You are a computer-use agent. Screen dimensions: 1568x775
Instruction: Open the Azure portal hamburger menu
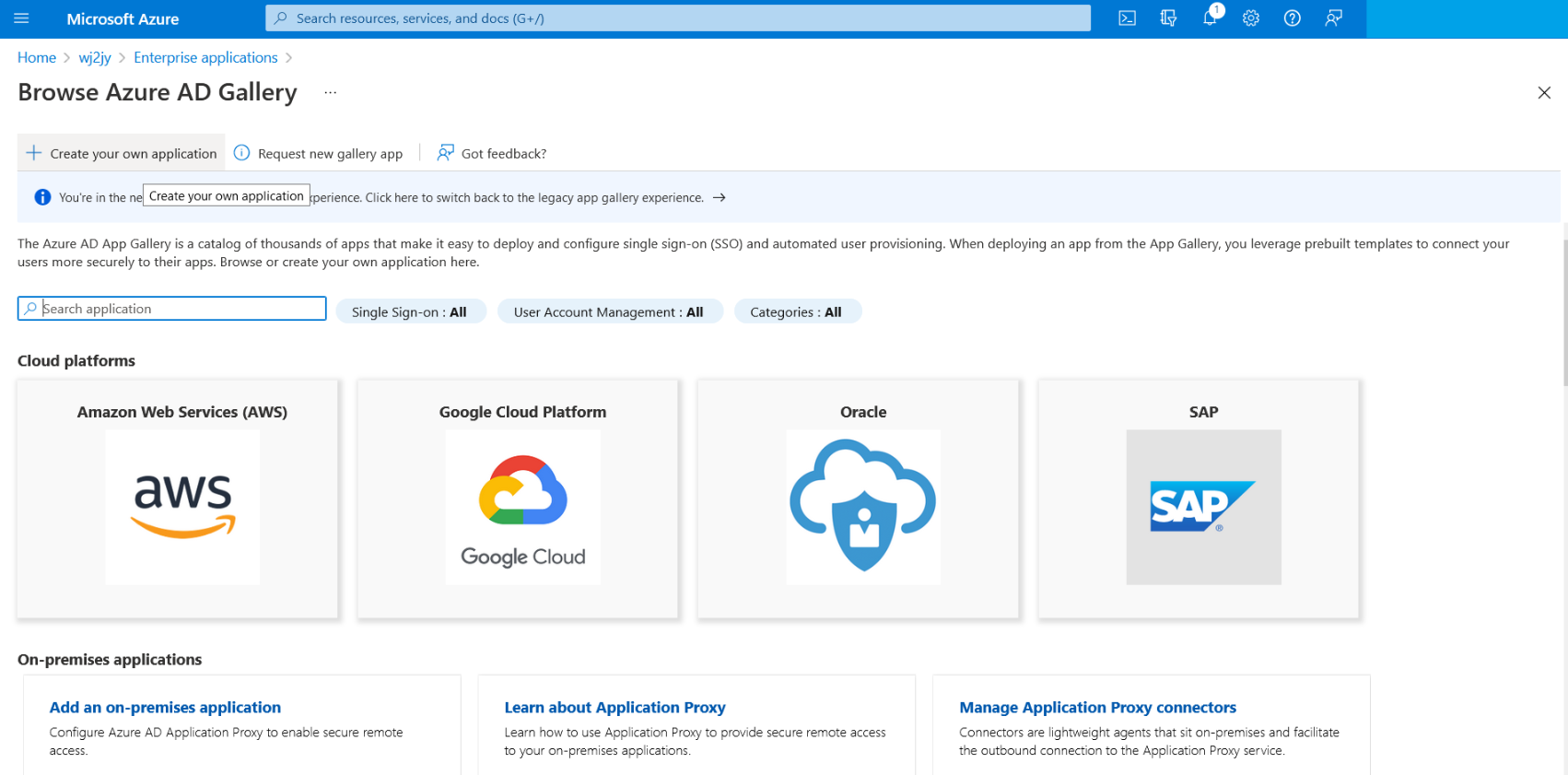click(22, 18)
